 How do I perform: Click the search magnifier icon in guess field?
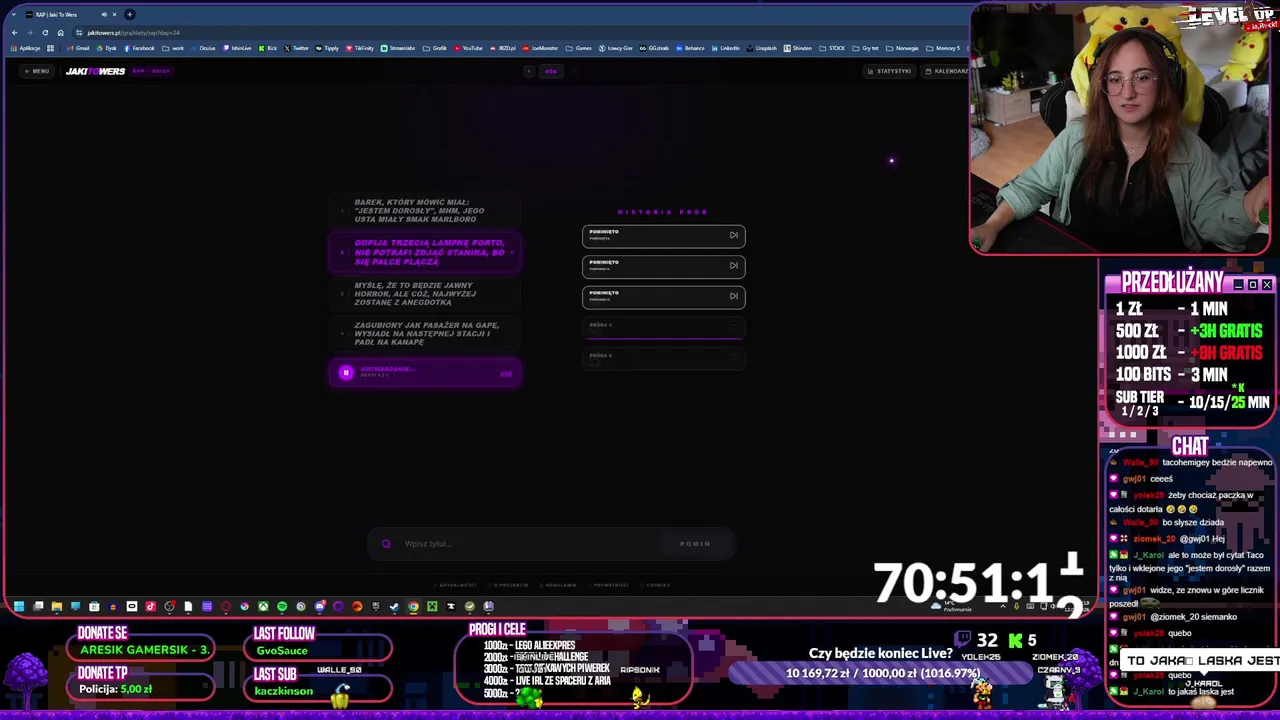[x=386, y=544]
